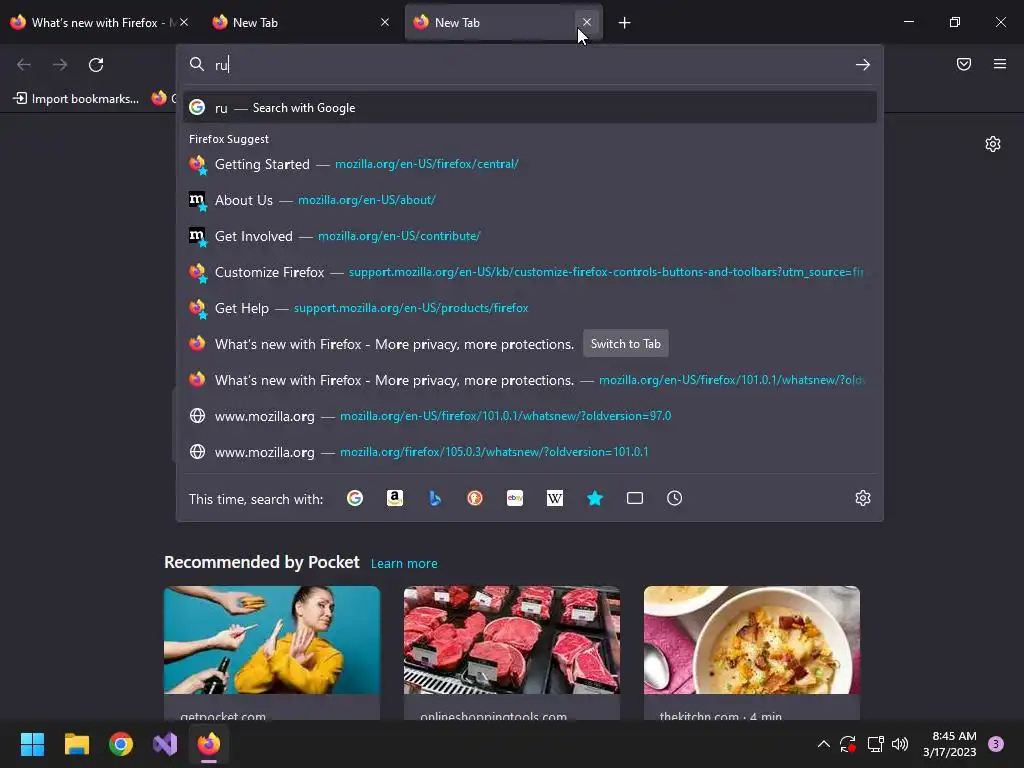Choose Get Help suggestion
The image size is (1024, 768).
530,308
